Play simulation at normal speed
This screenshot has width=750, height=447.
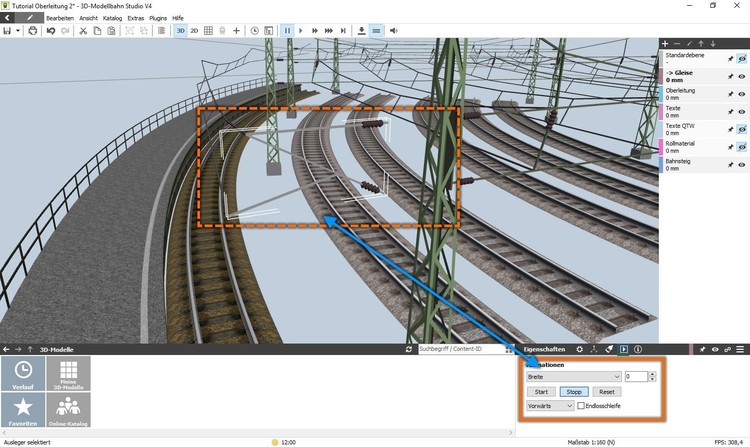coord(301,31)
